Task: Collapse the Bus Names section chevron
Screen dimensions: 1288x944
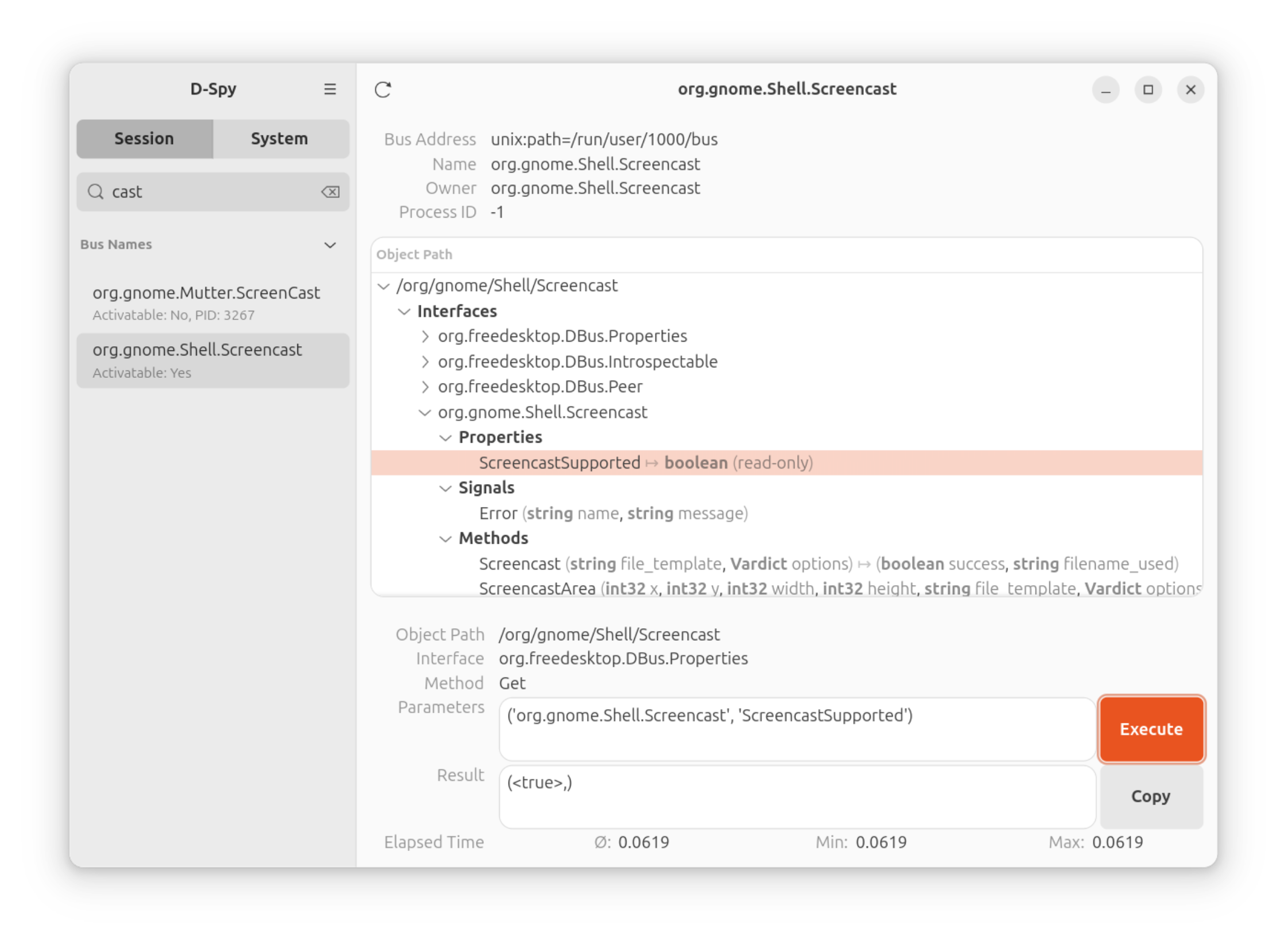Action: [x=330, y=245]
